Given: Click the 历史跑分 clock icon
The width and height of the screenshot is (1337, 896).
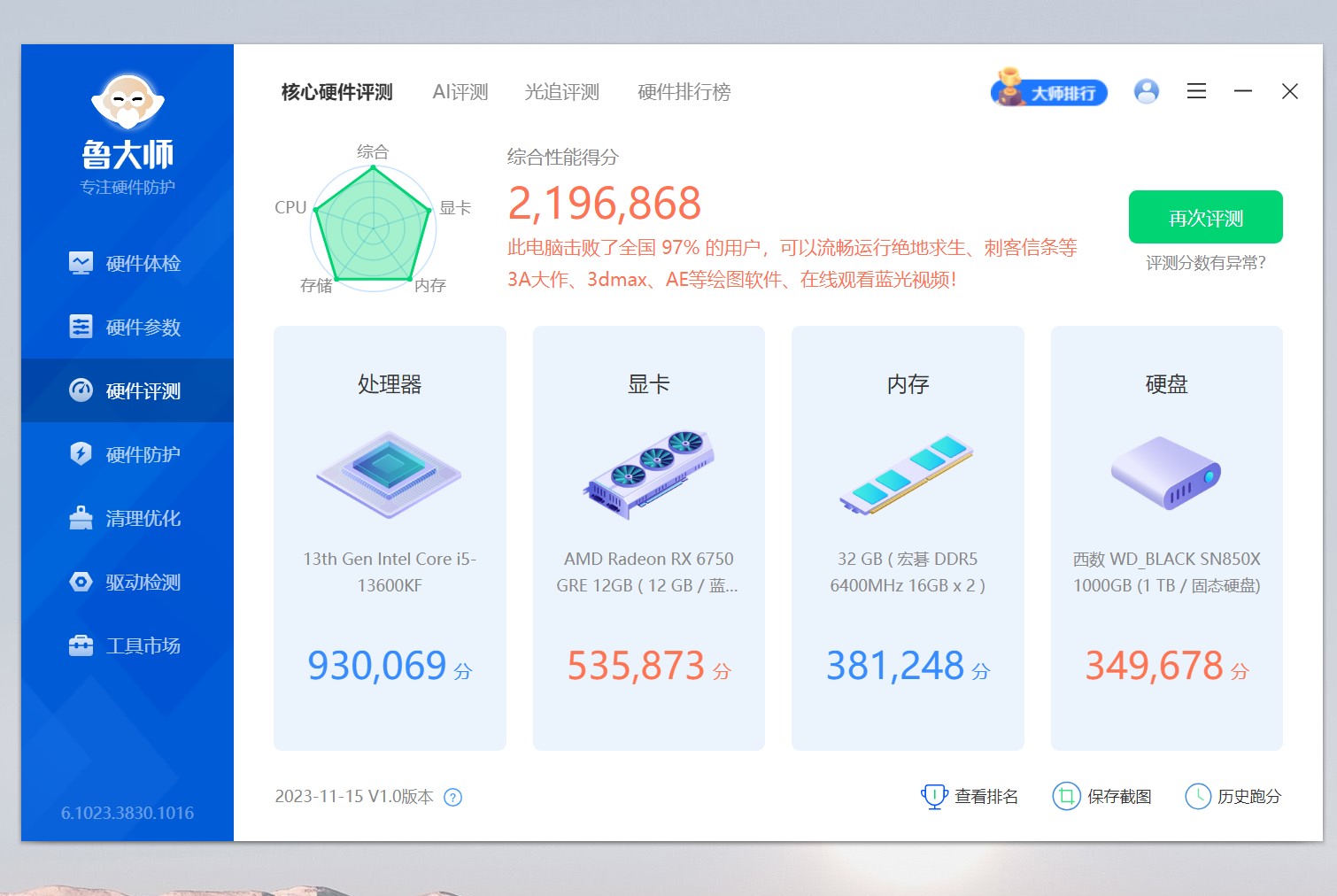Looking at the screenshot, I should pos(1198,796).
